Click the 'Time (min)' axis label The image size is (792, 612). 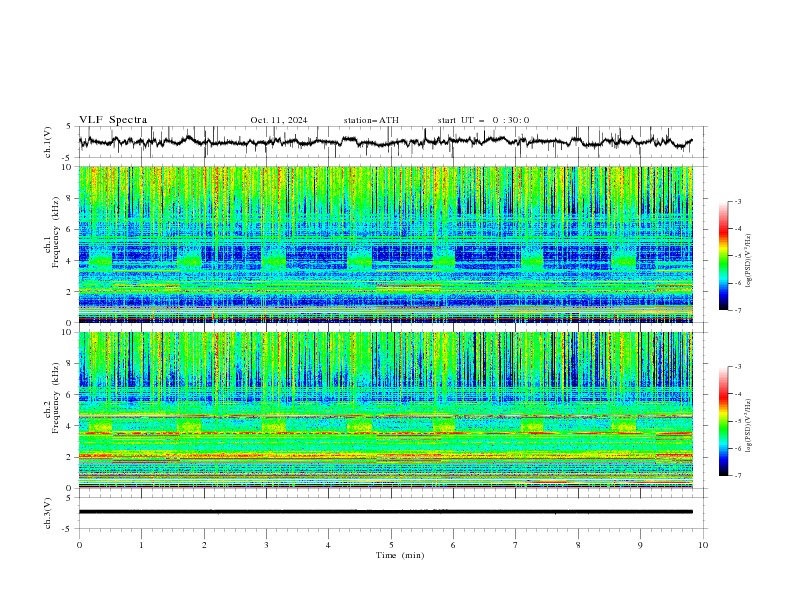point(400,555)
